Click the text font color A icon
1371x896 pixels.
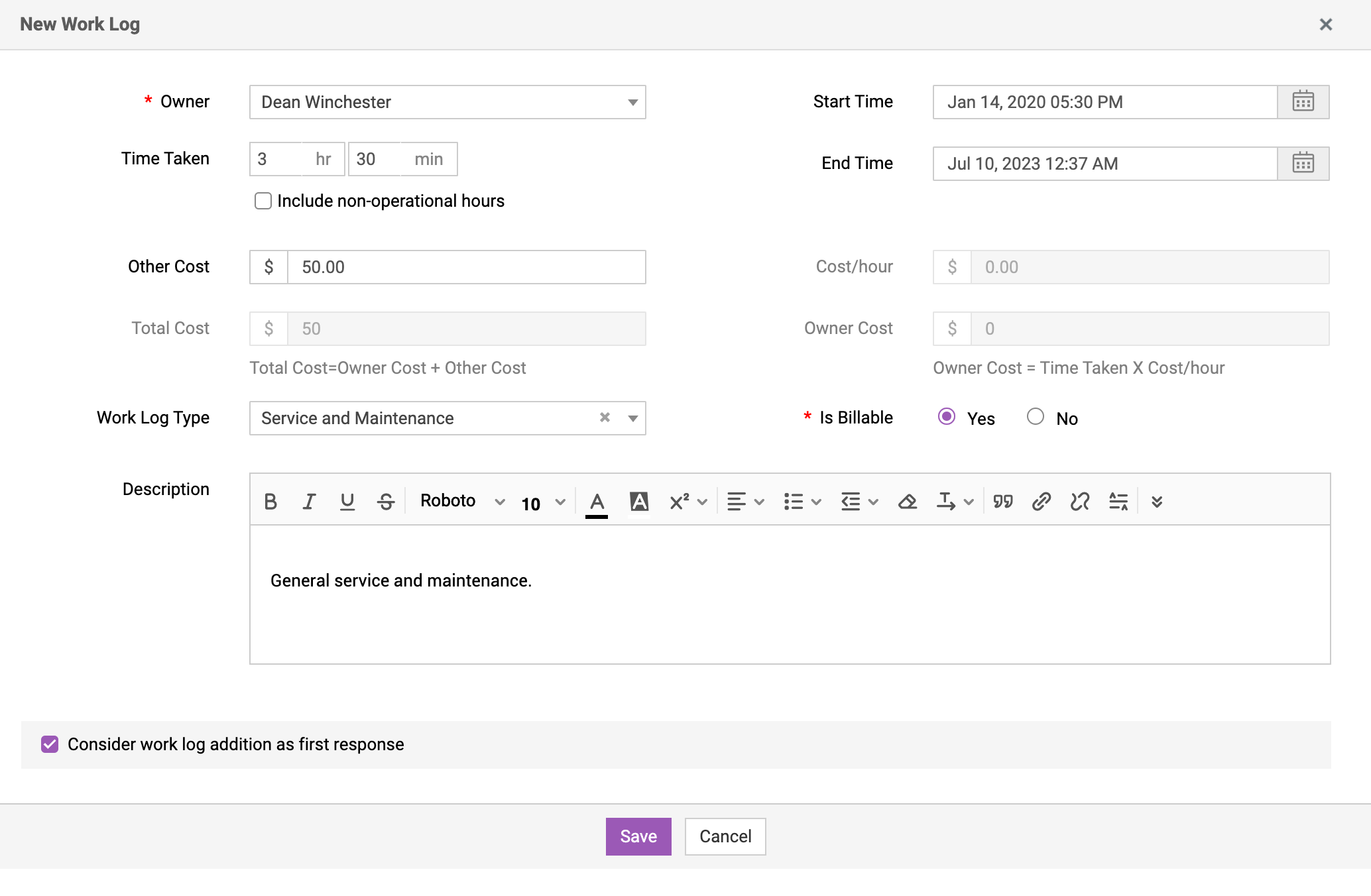(597, 502)
